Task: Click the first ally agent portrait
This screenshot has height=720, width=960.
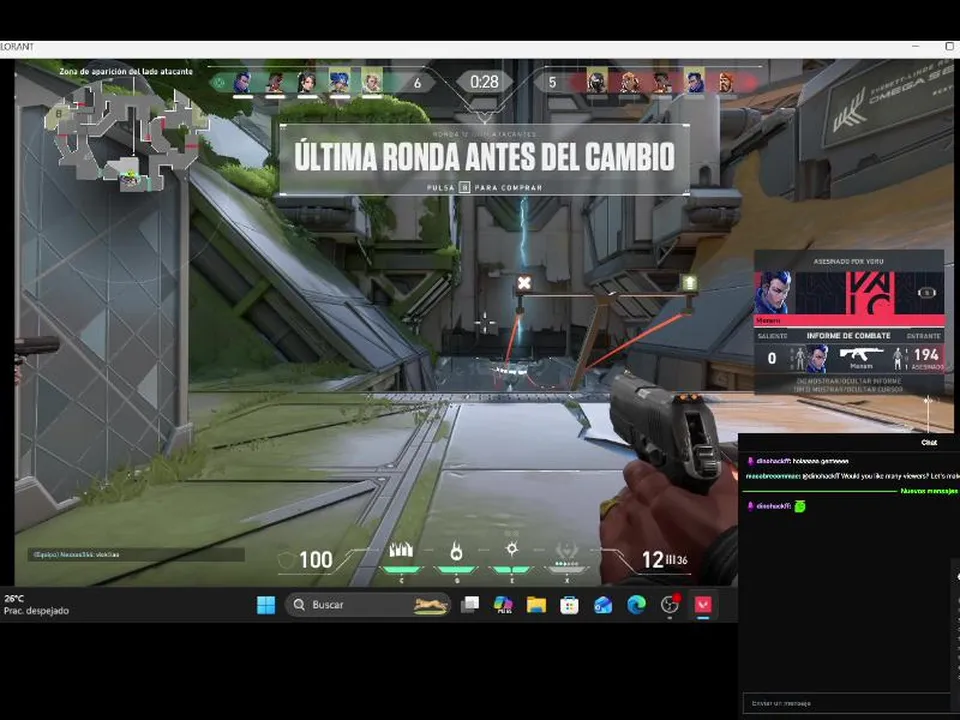Action: [x=243, y=82]
